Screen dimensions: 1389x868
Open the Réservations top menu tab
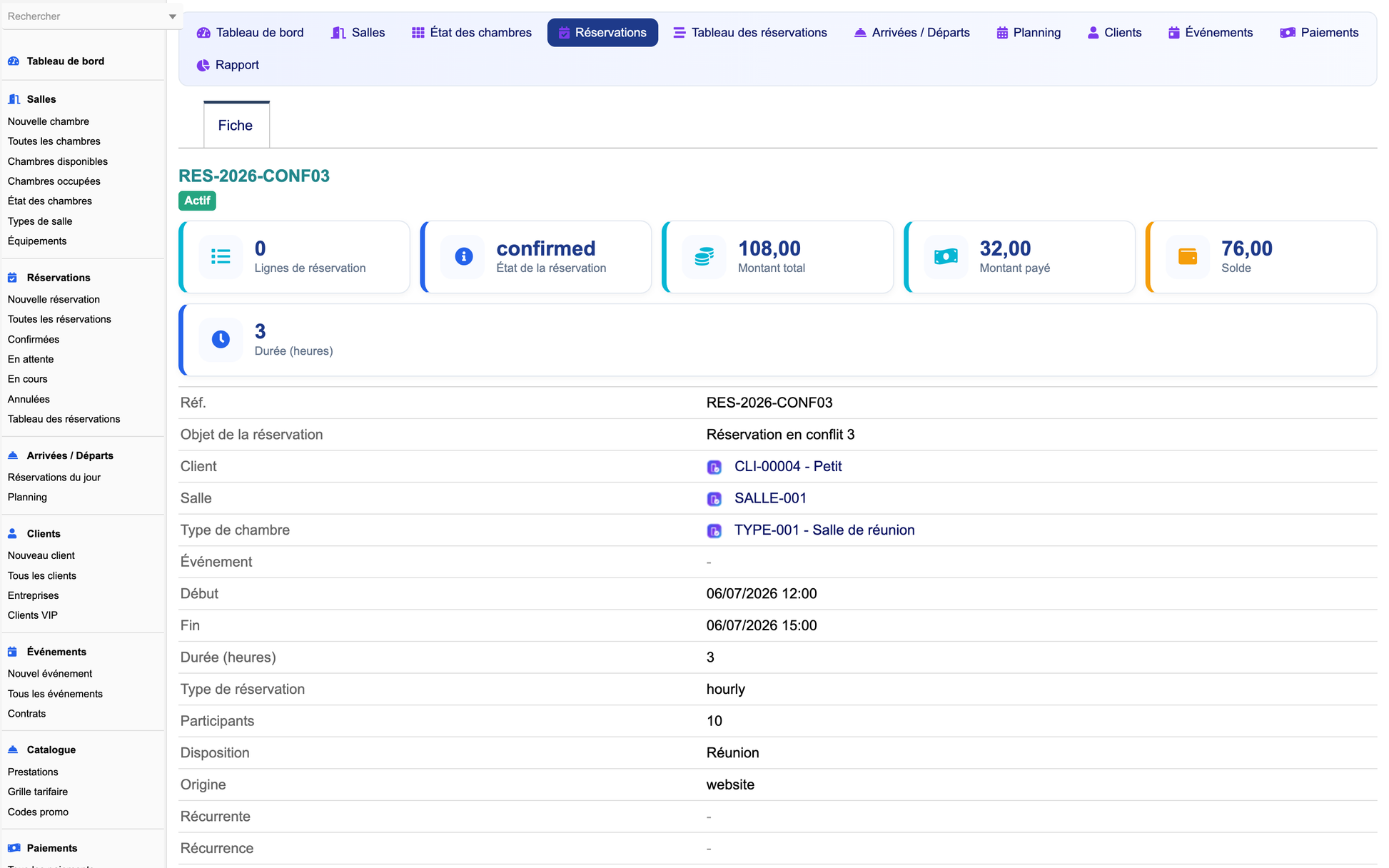click(602, 33)
